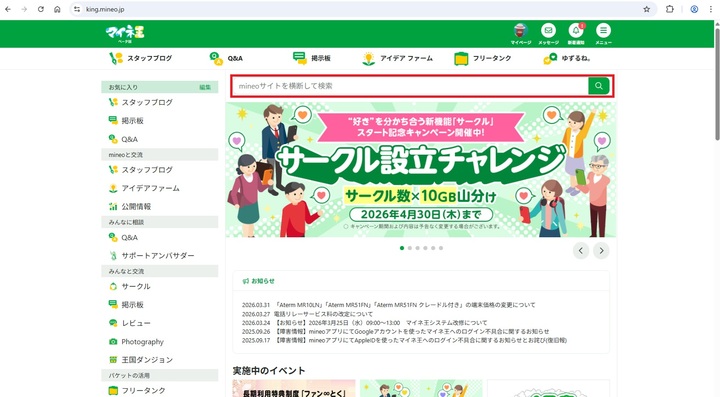This screenshot has height=397, width=720.
Task: Open スタッフブログ in top navigation
Action: click(x=141, y=58)
